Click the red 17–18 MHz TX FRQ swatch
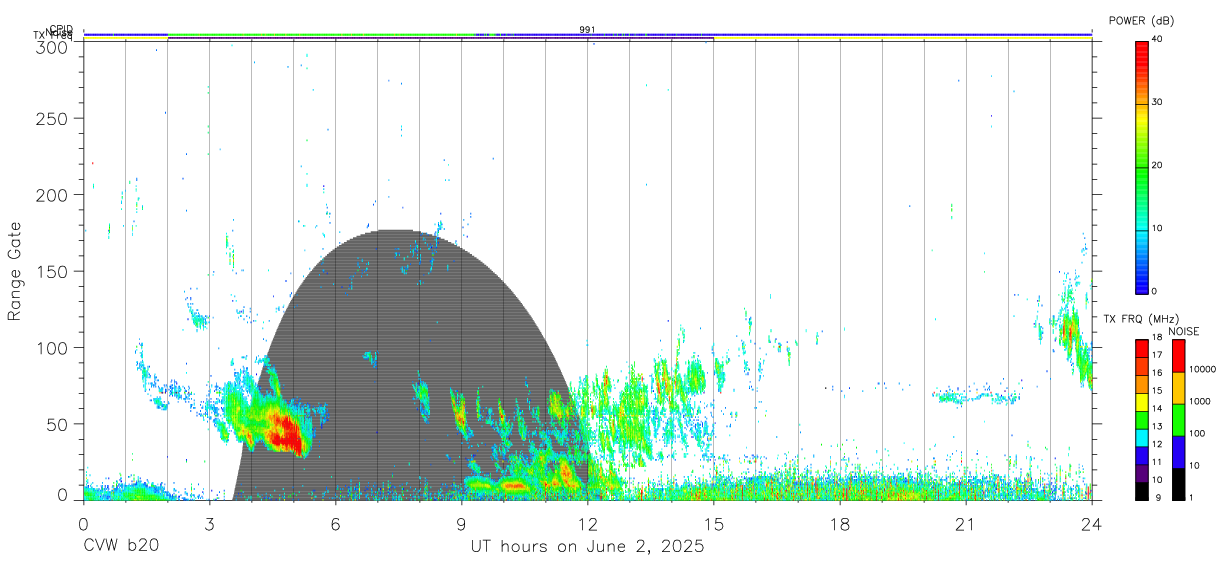 click(x=1142, y=346)
